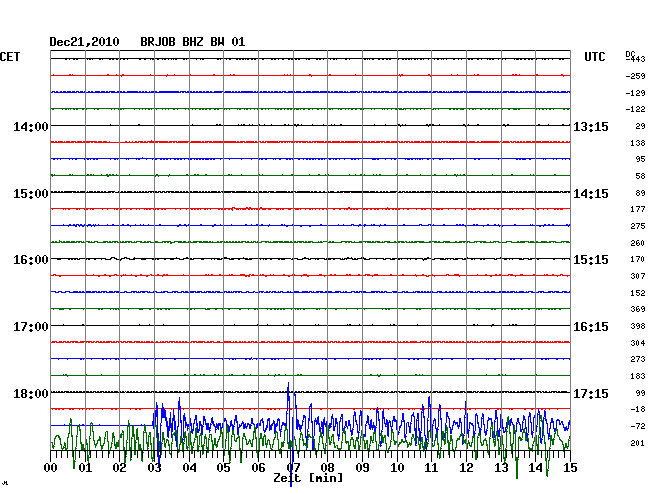Select the DC offset value "95"
650x494 pixels.
(640, 159)
